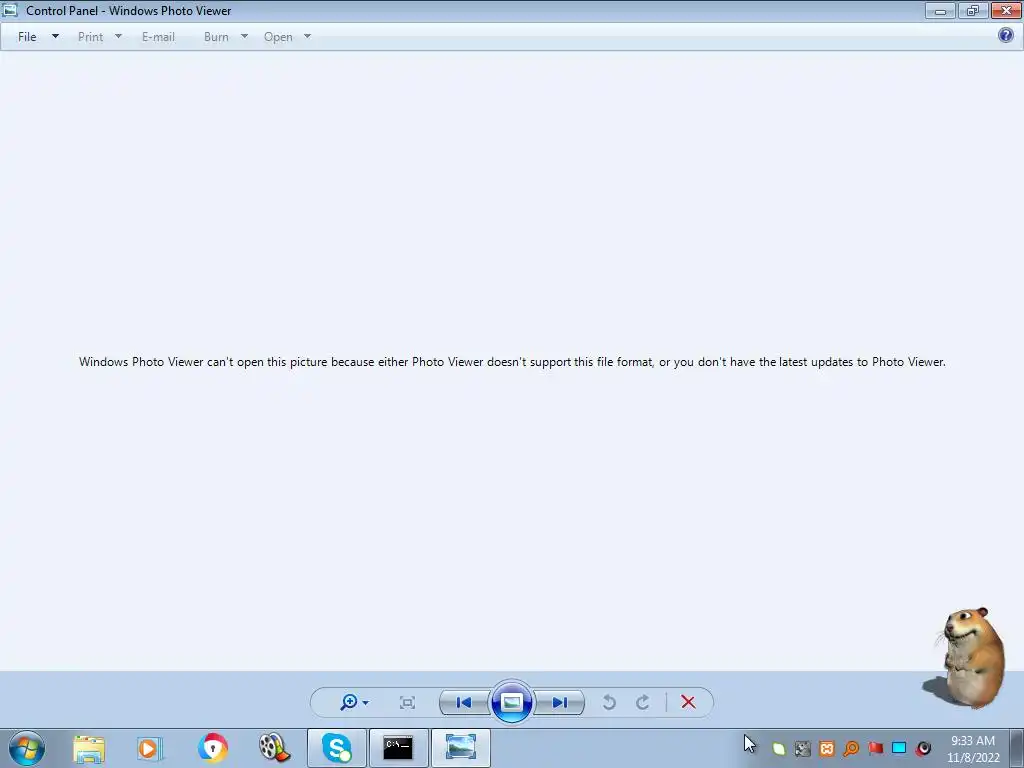Launch Windows Media Player from taskbar
This screenshot has height=768, width=1024.
click(149, 748)
